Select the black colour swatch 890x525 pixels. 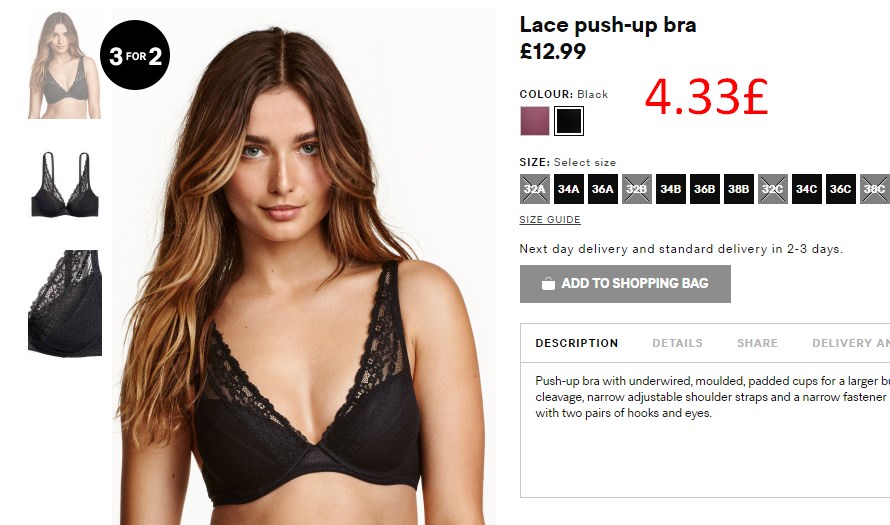tap(569, 121)
